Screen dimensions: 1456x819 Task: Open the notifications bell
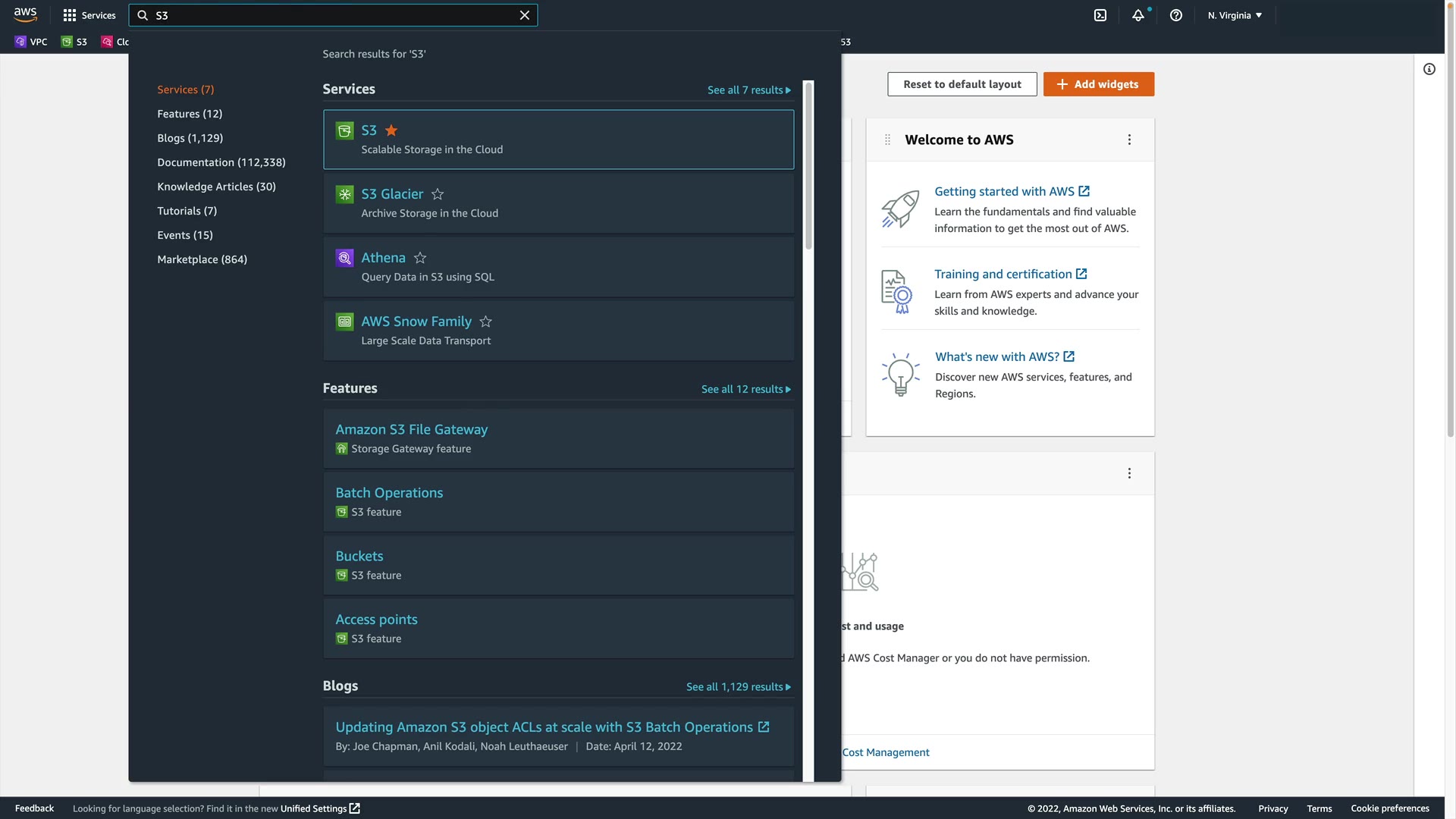tap(1138, 15)
